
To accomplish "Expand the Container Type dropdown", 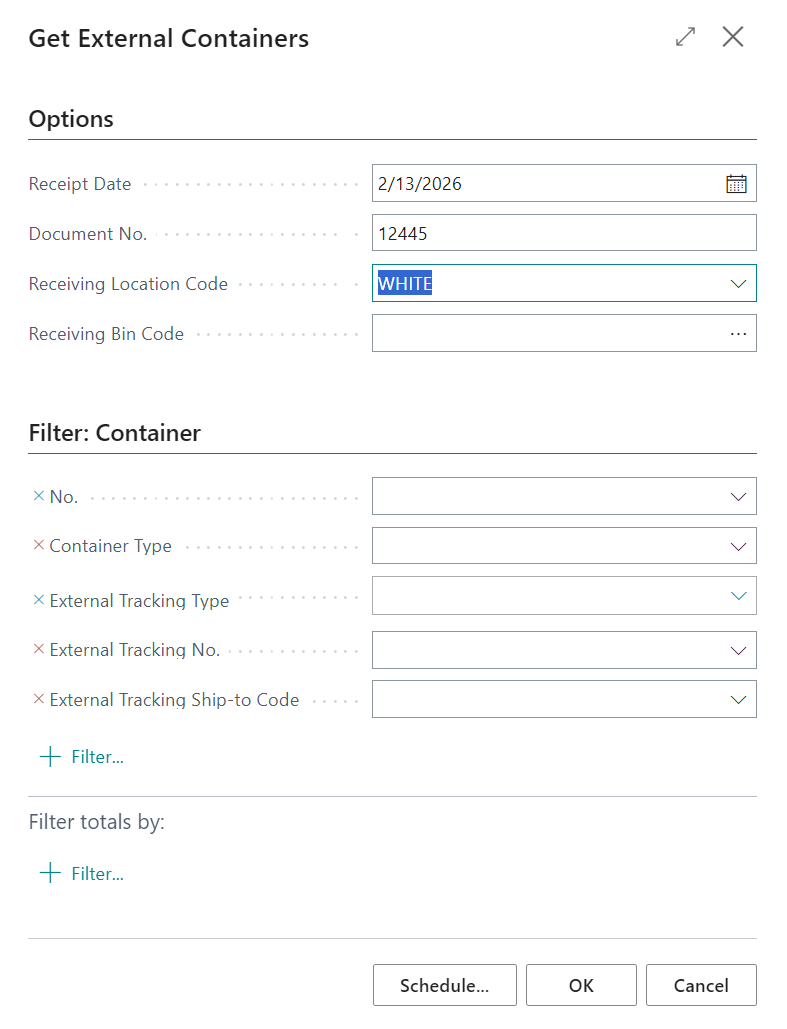I will [x=738, y=546].
